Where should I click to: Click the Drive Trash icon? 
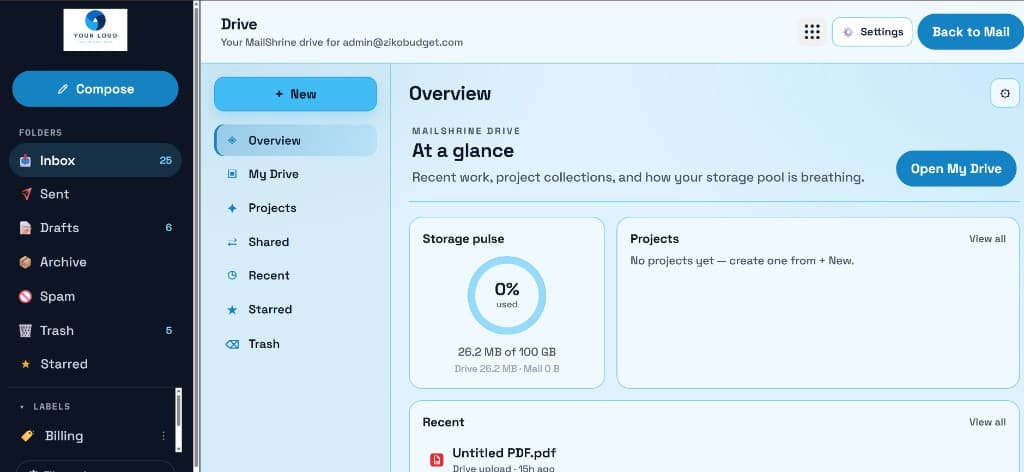232,344
